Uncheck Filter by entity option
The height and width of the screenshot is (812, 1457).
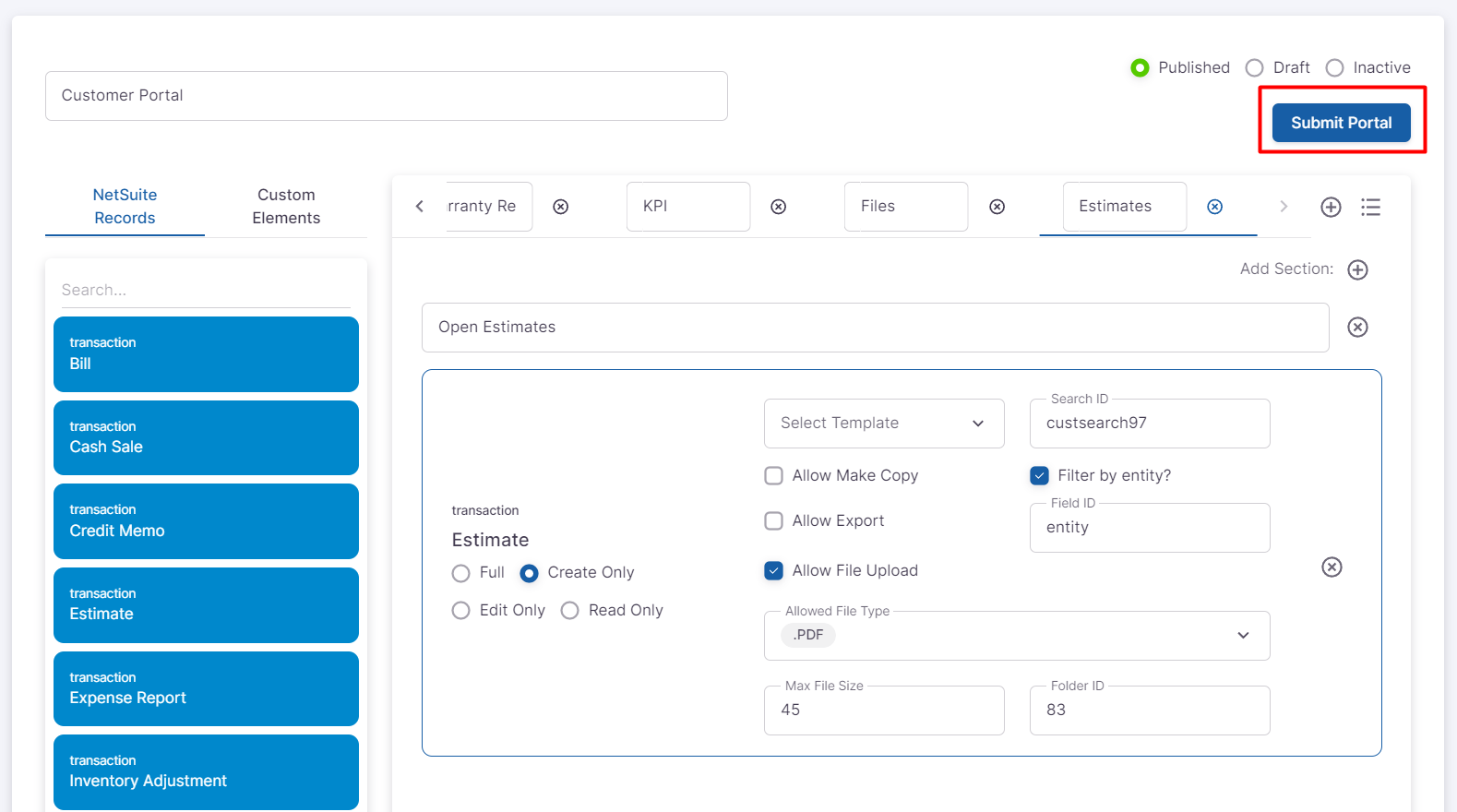(x=1040, y=475)
